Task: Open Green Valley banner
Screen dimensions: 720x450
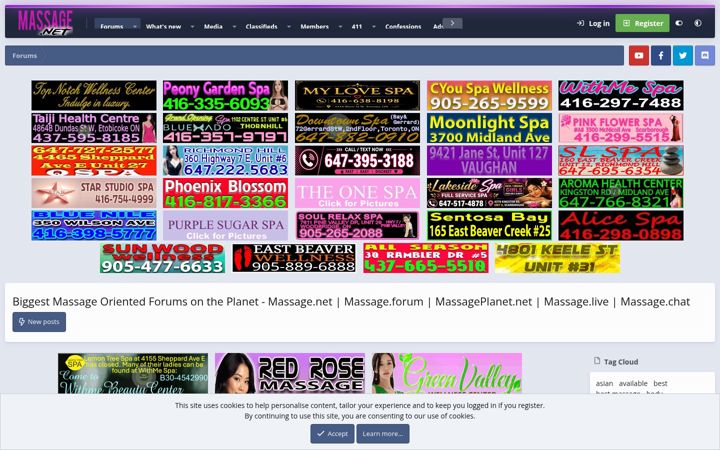Action: click(x=447, y=373)
